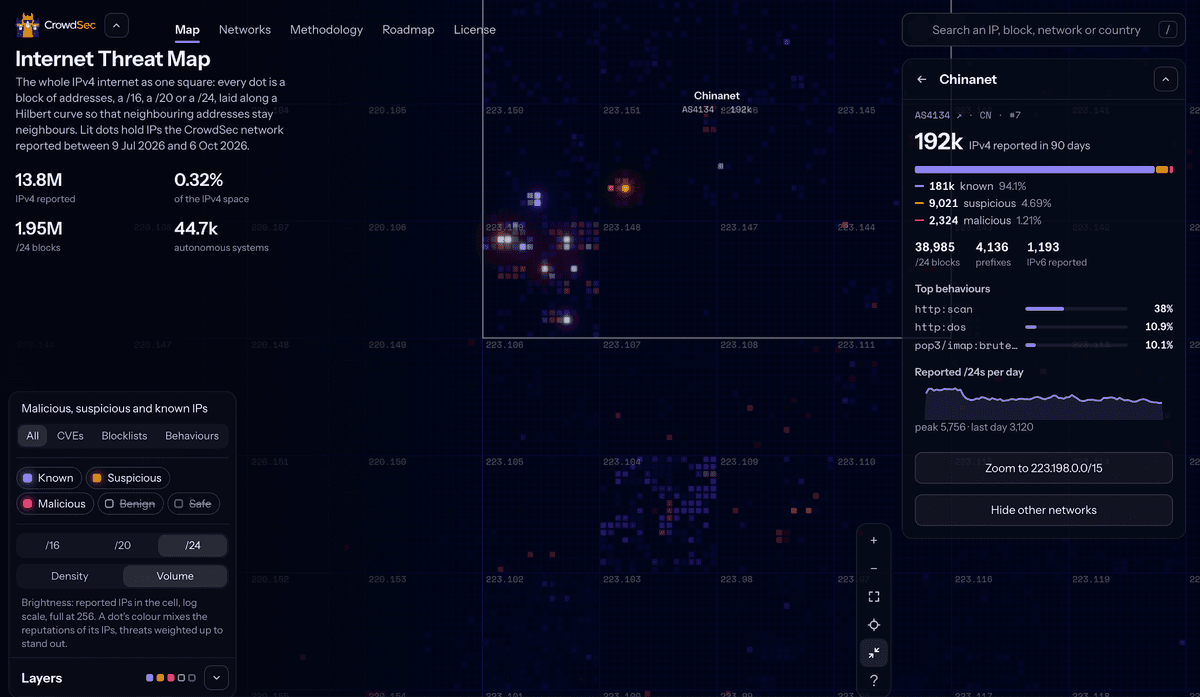Open the Methodology tab
The width and height of the screenshot is (1200, 697).
pyautogui.click(x=326, y=29)
